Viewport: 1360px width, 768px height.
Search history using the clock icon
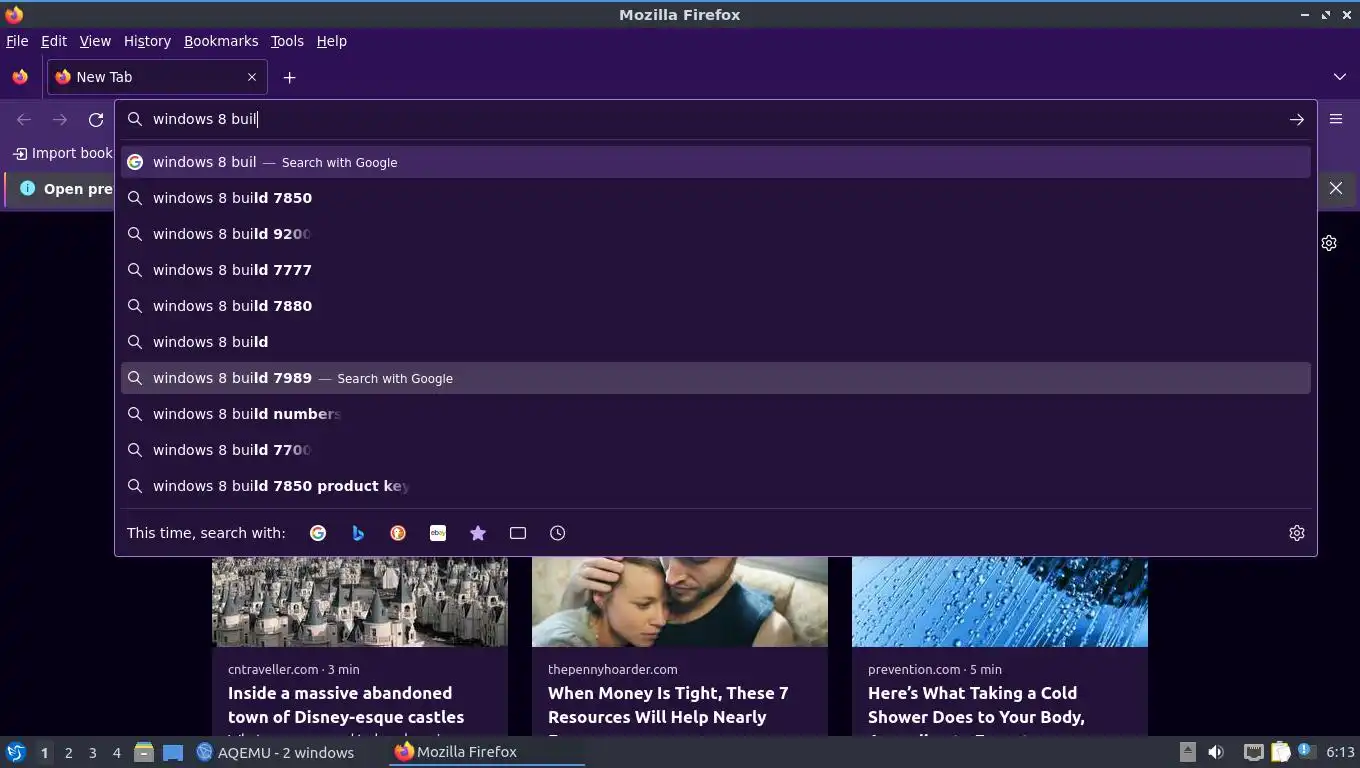(558, 533)
